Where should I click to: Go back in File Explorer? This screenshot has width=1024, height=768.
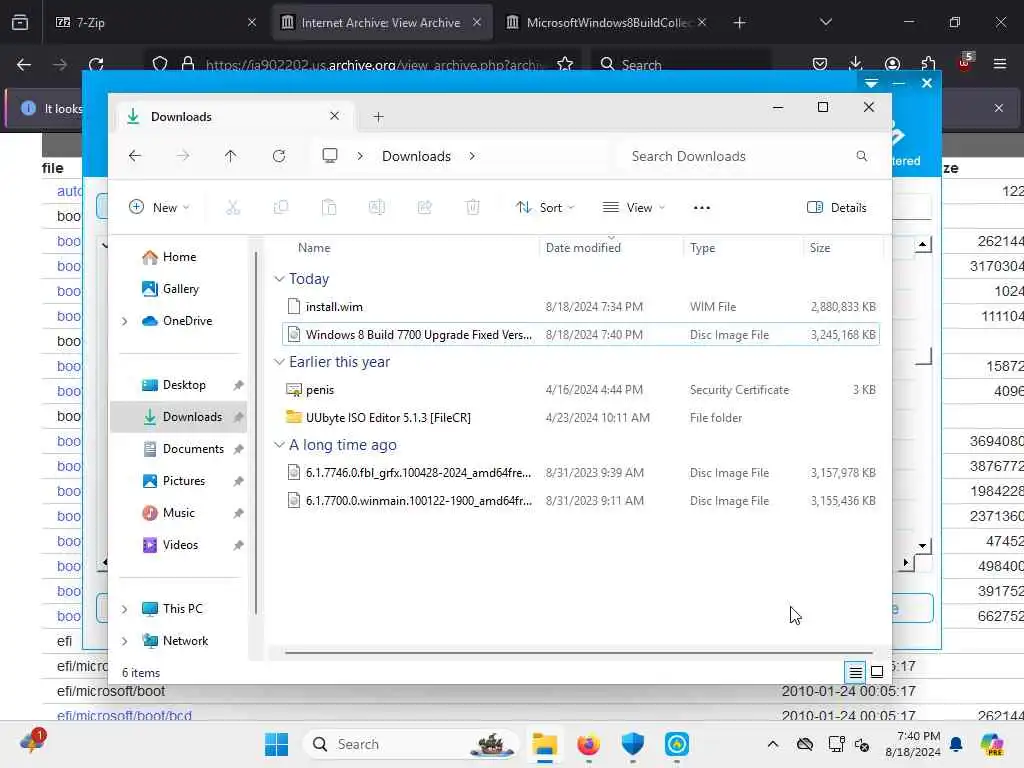(x=135, y=156)
